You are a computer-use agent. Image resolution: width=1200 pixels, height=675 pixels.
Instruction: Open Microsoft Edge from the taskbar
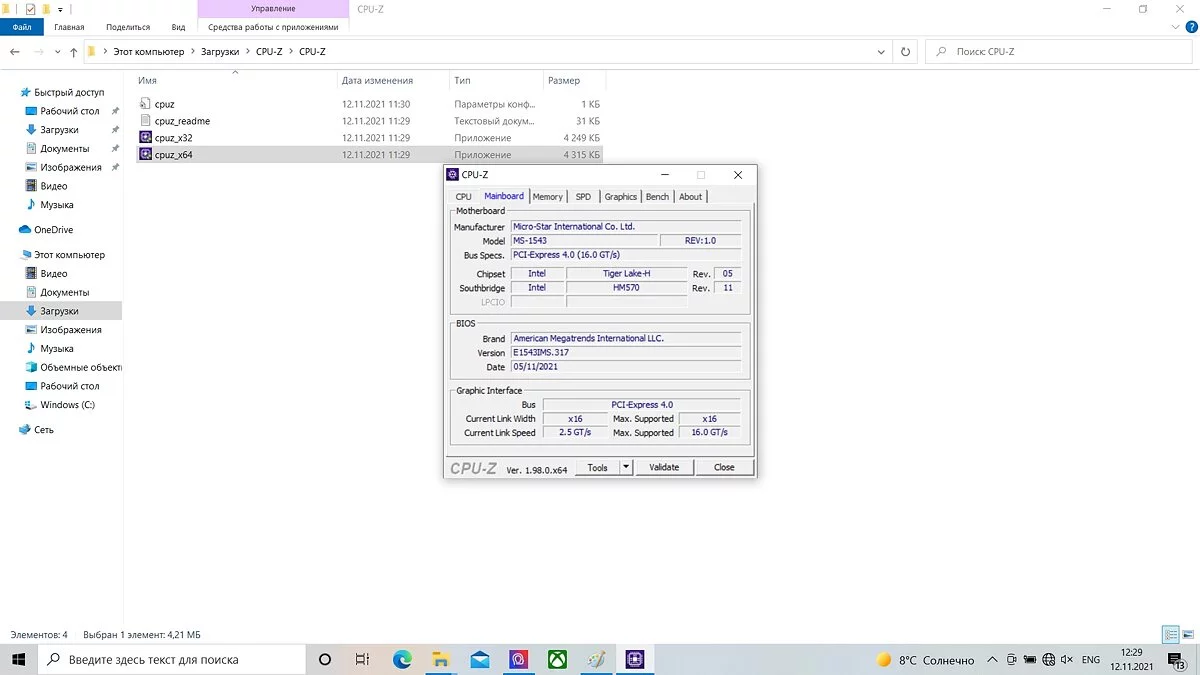(x=402, y=660)
